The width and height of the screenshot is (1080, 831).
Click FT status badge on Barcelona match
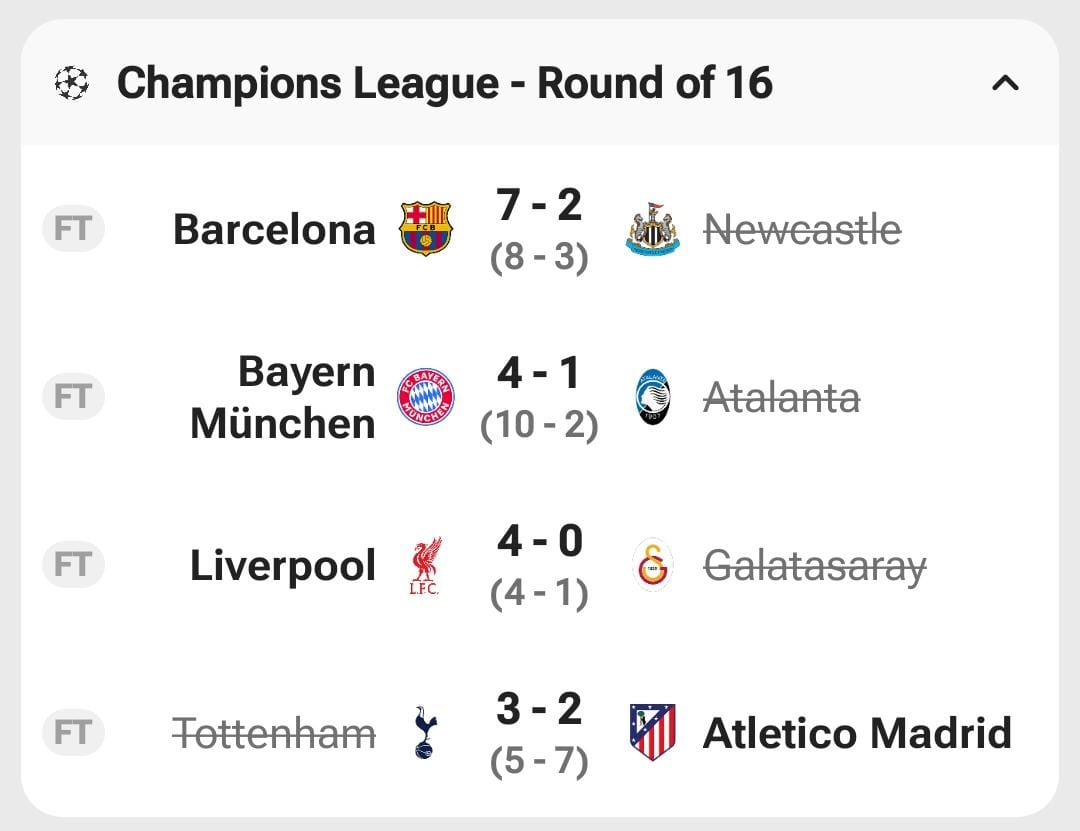point(73,229)
